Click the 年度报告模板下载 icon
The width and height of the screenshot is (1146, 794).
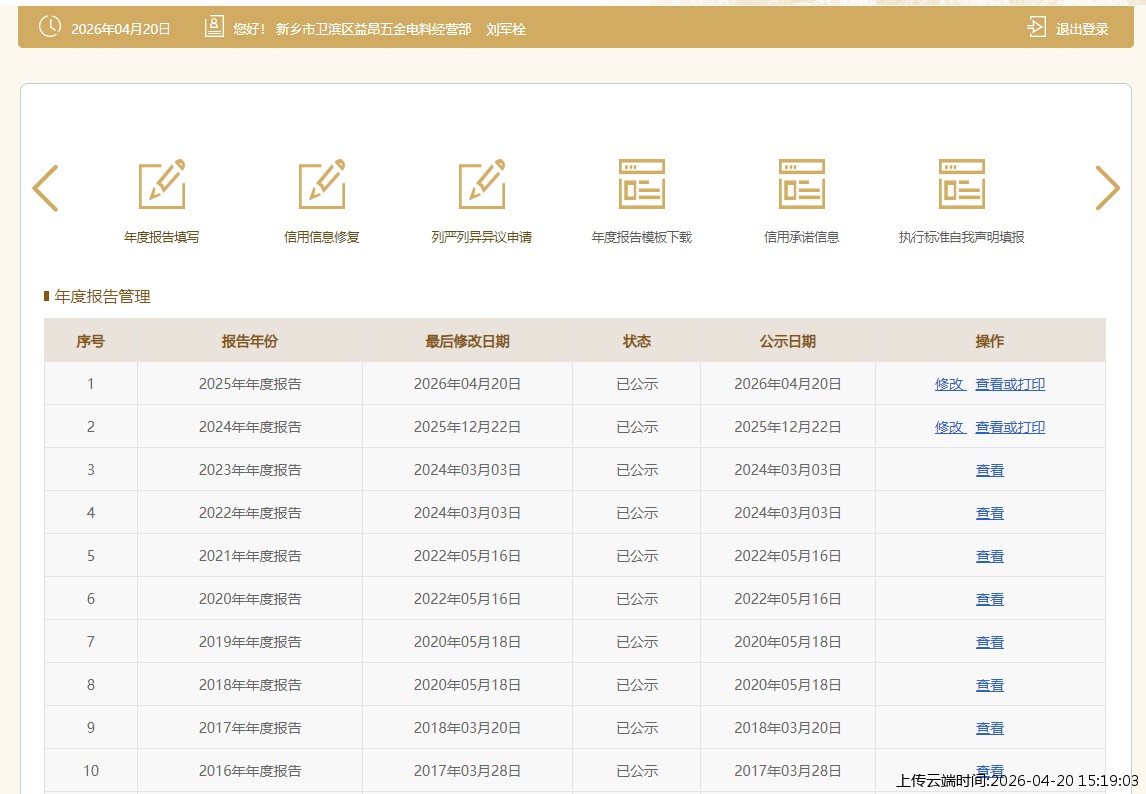[x=642, y=185]
